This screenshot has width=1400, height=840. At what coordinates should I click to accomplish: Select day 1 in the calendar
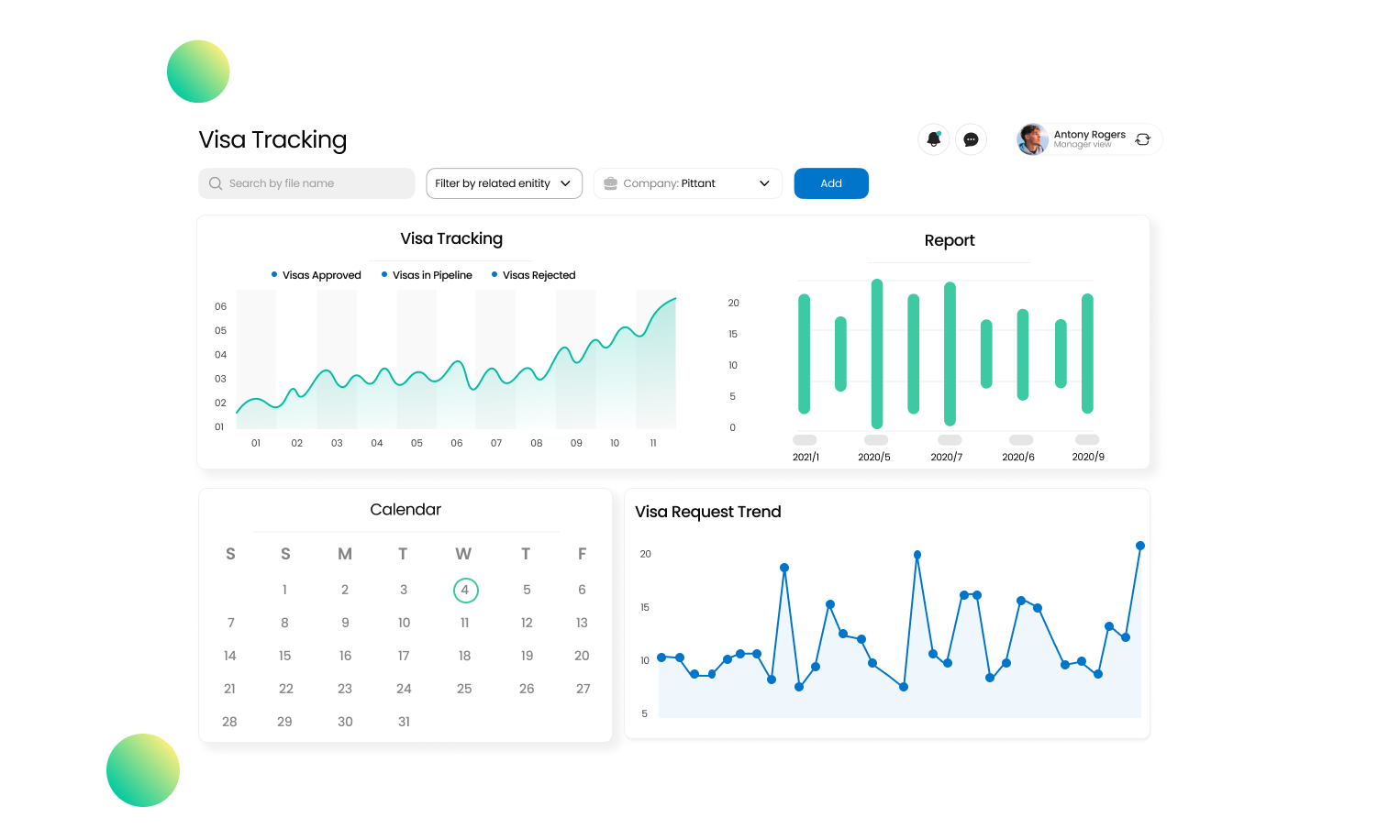point(284,590)
